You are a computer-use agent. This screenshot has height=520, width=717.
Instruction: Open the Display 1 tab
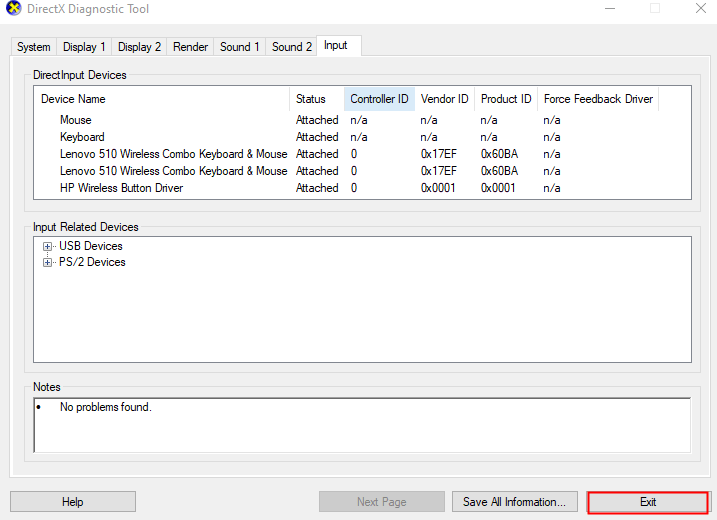84,47
